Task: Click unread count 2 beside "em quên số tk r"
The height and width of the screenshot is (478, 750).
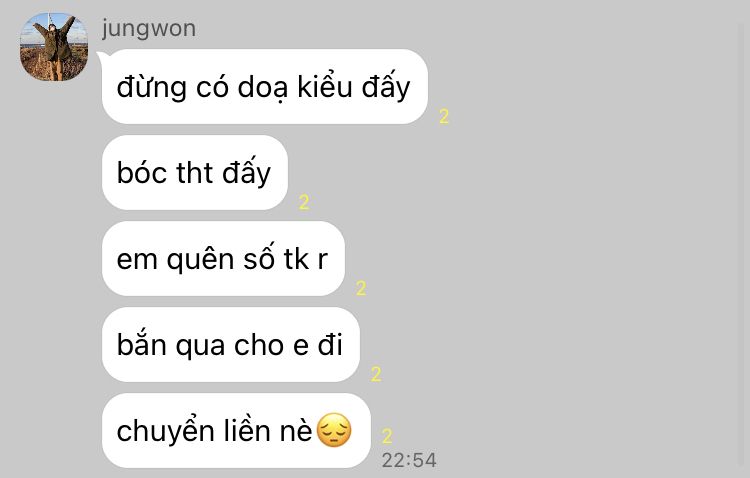Action: click(x=361, y=288)
